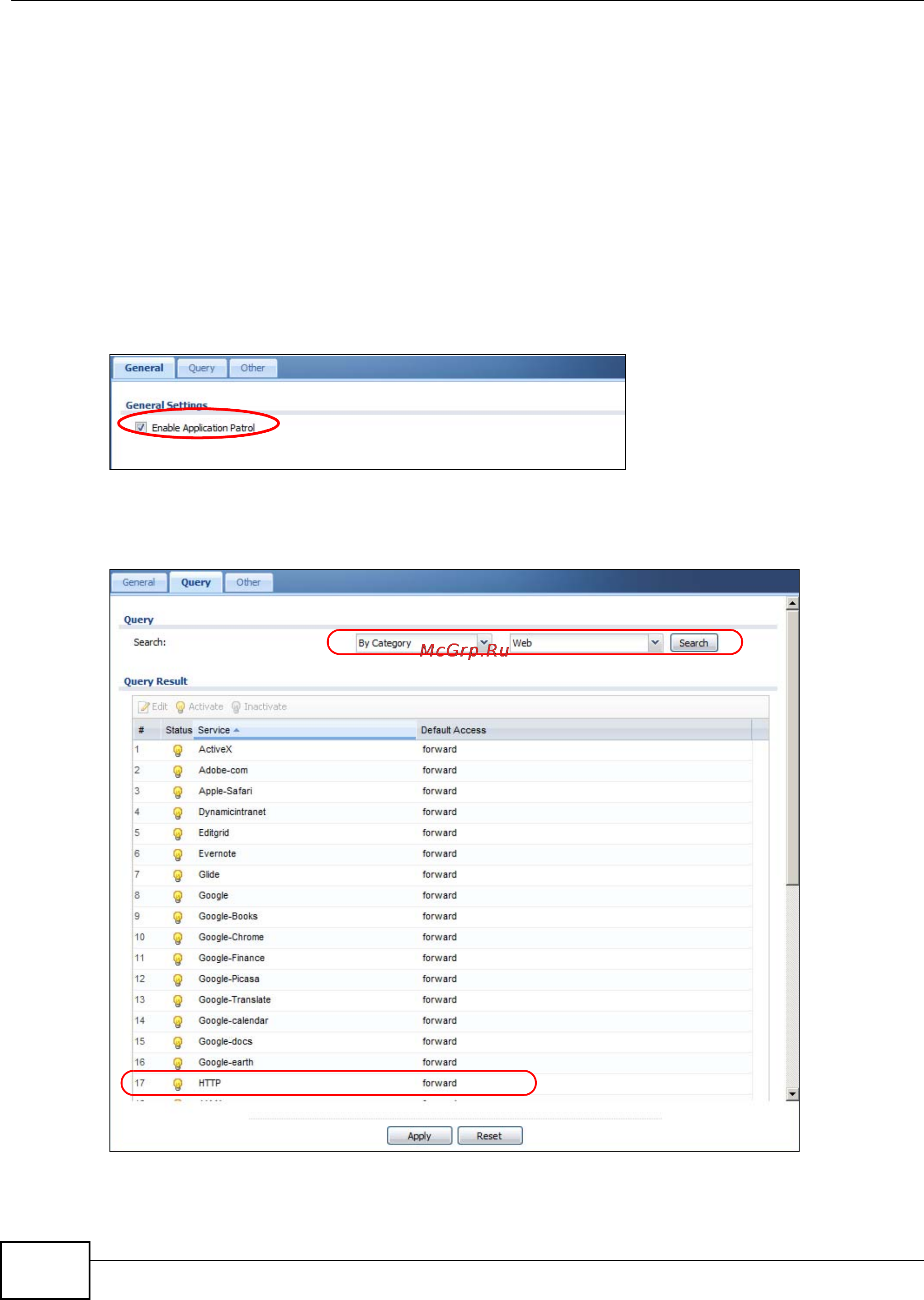Viewport: 924px width, 1300px height.
Task: Open General tab in lower panel
Action: pos(139,582)
